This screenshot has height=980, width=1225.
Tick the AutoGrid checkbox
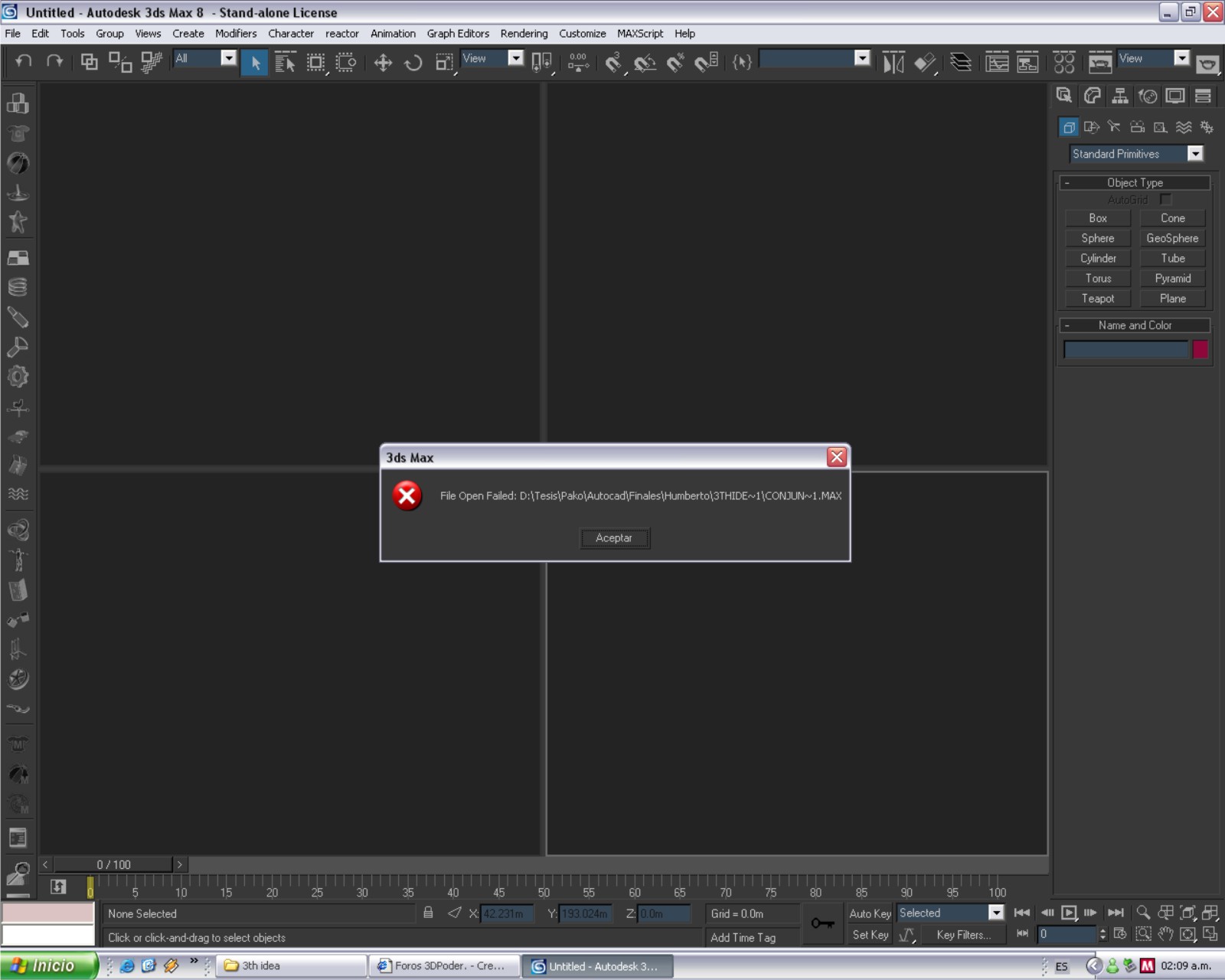[1165, 200]
